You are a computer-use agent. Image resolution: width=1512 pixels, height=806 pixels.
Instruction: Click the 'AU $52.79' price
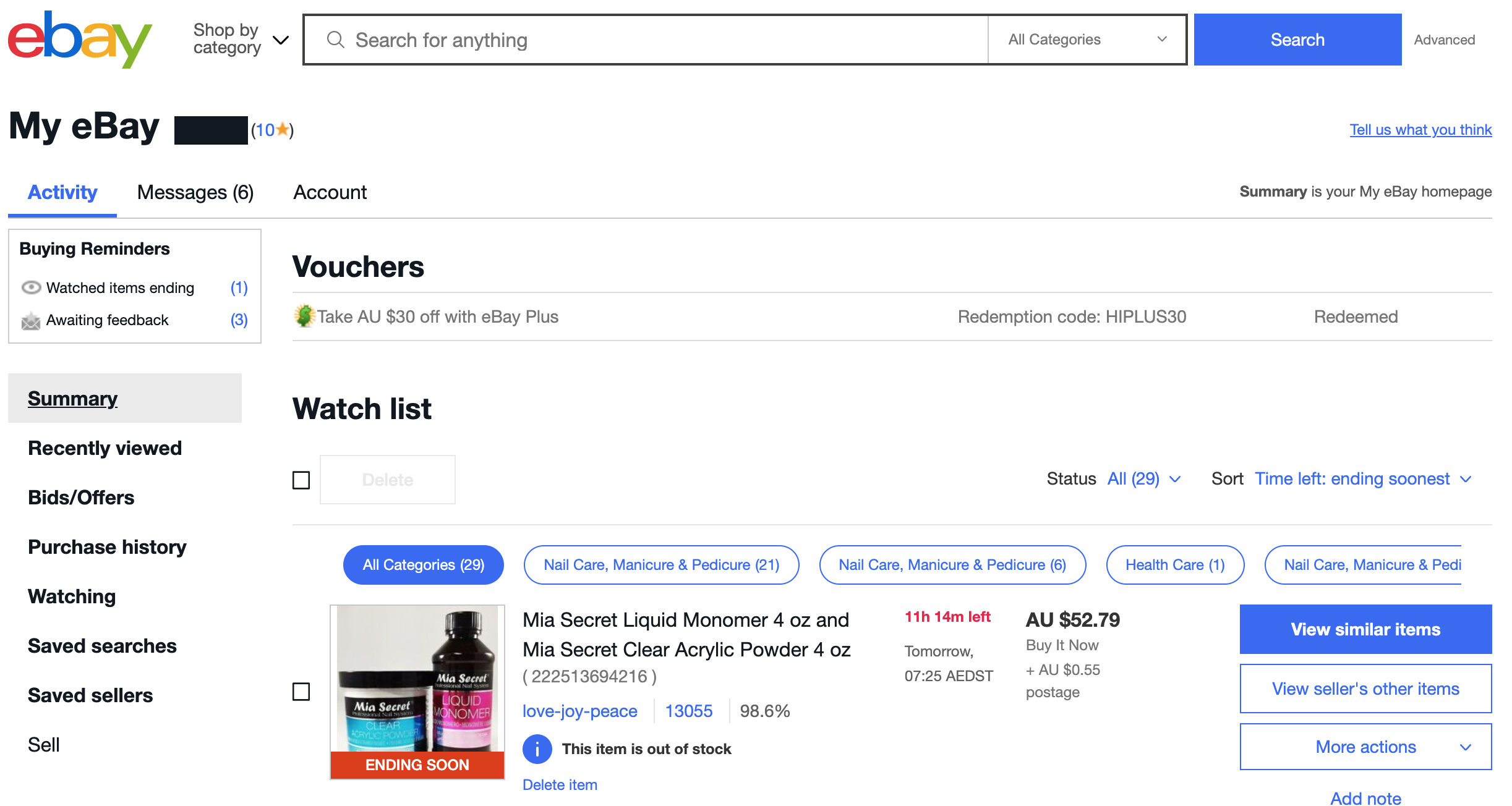(x=1072, y=620)
